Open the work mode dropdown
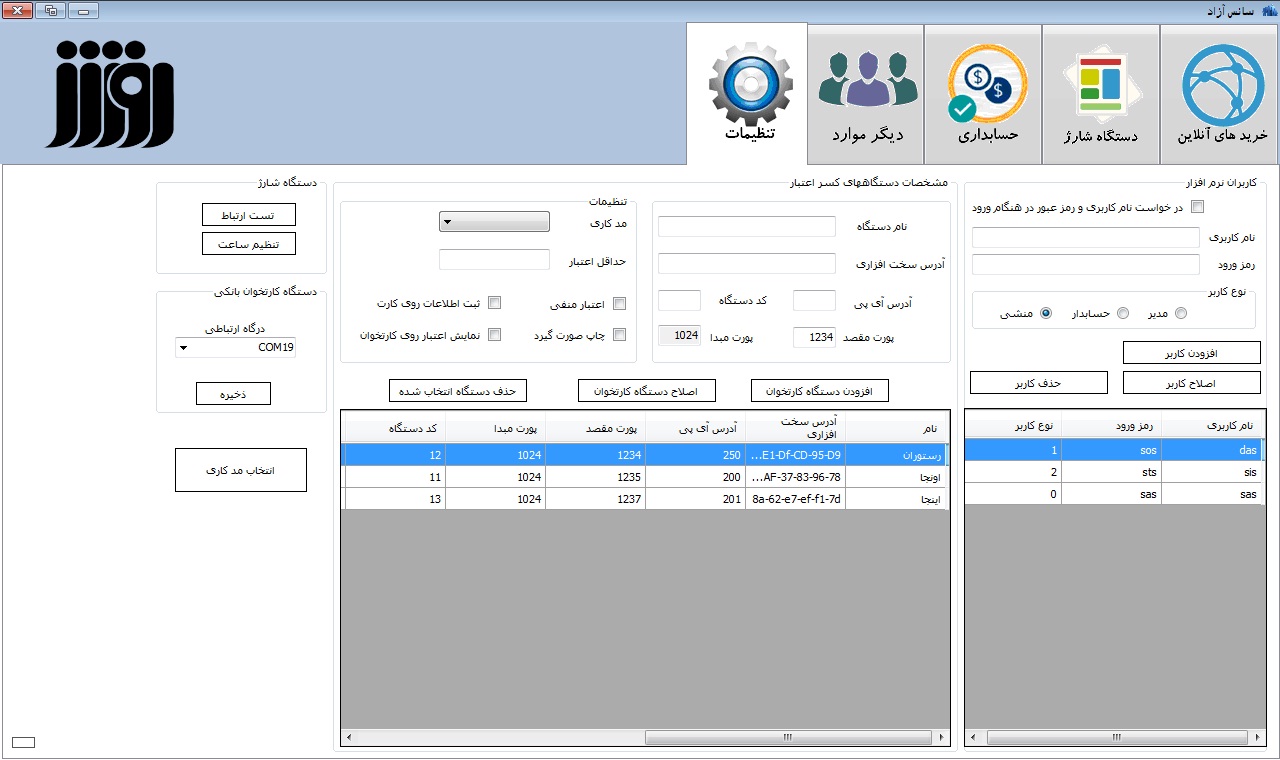The image size is (1280, 760). point(494,222)
